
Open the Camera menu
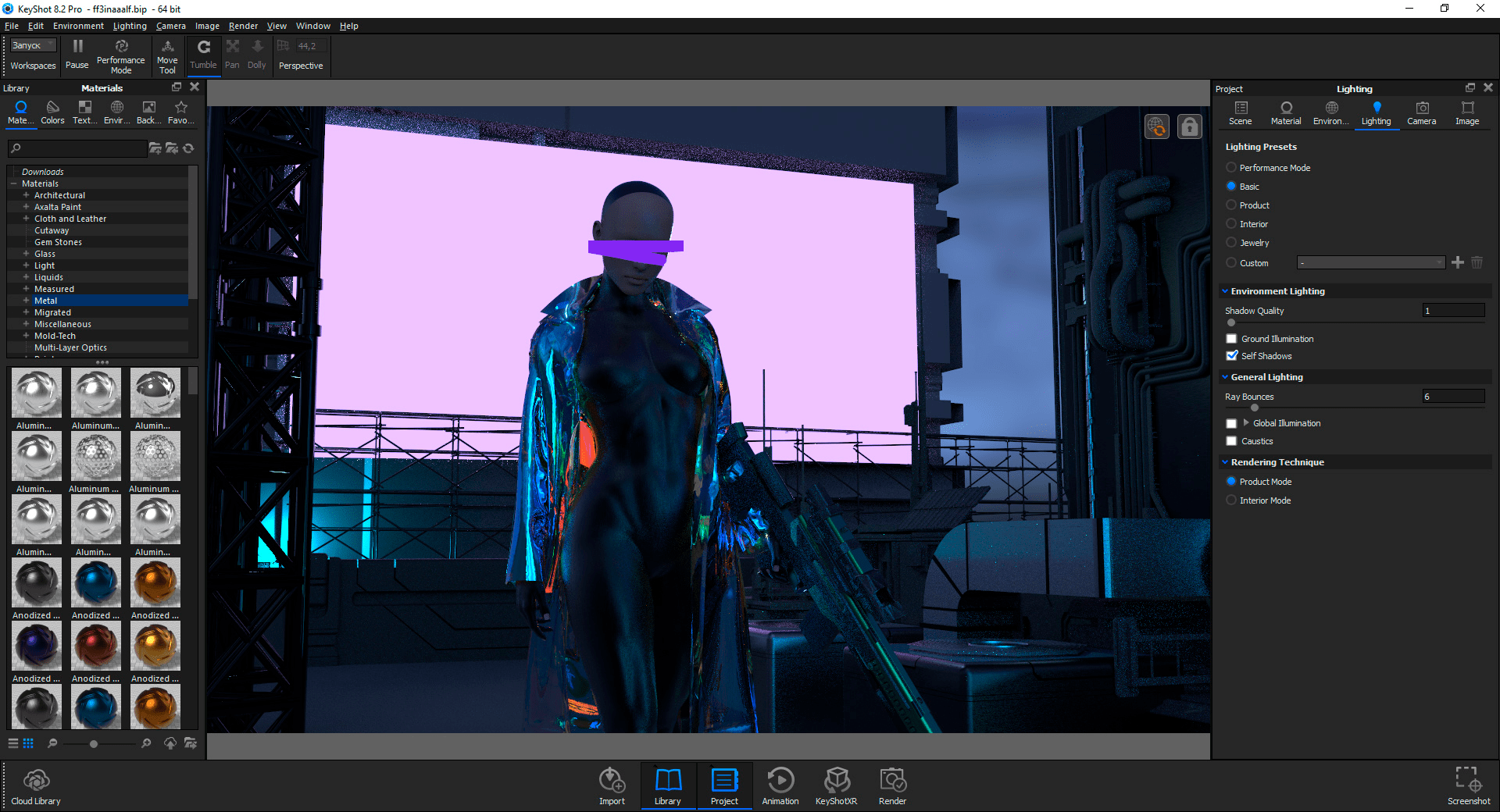[x=171, y=26]
